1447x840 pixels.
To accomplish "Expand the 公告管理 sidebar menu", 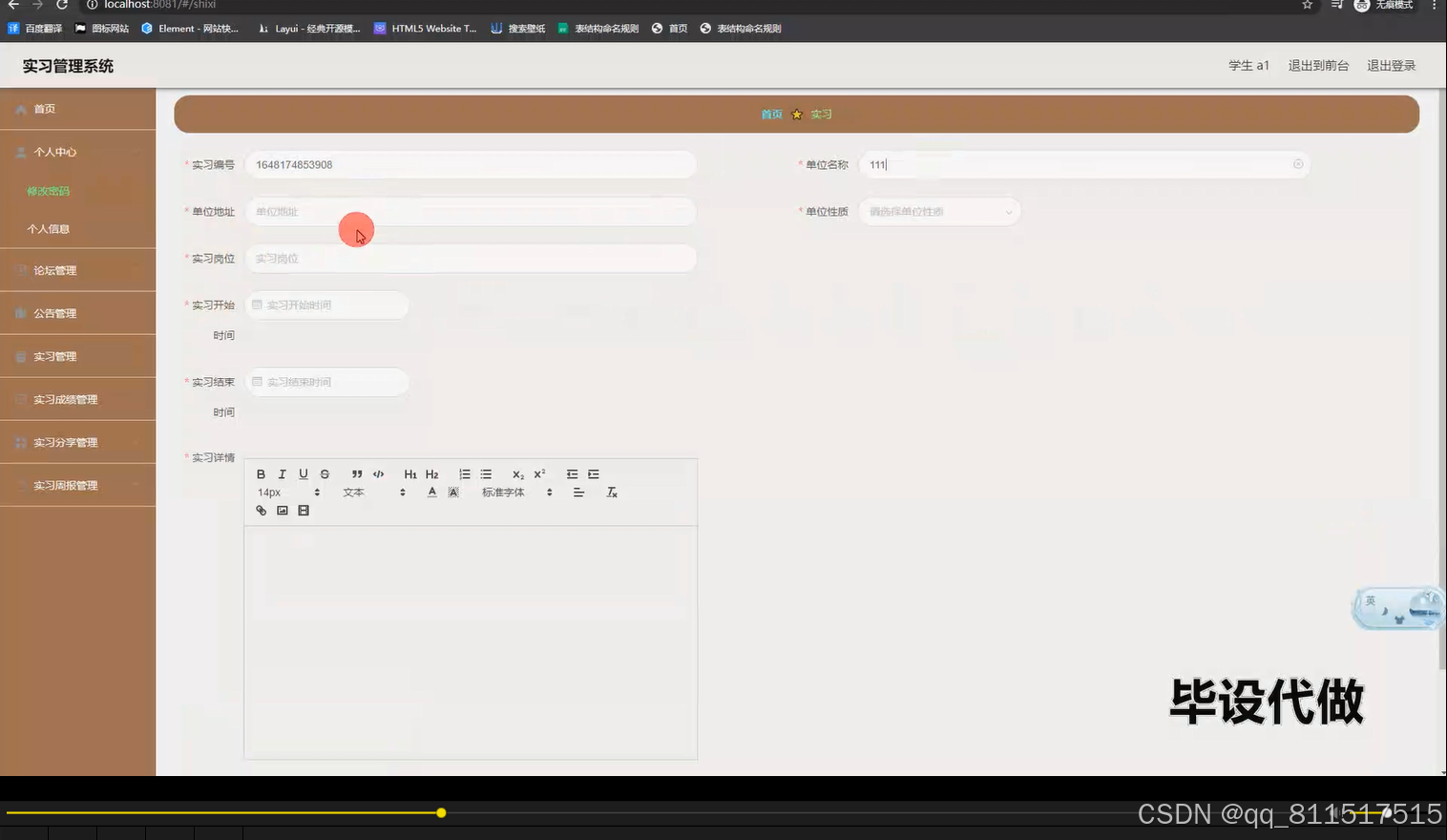I will [77, 313].
